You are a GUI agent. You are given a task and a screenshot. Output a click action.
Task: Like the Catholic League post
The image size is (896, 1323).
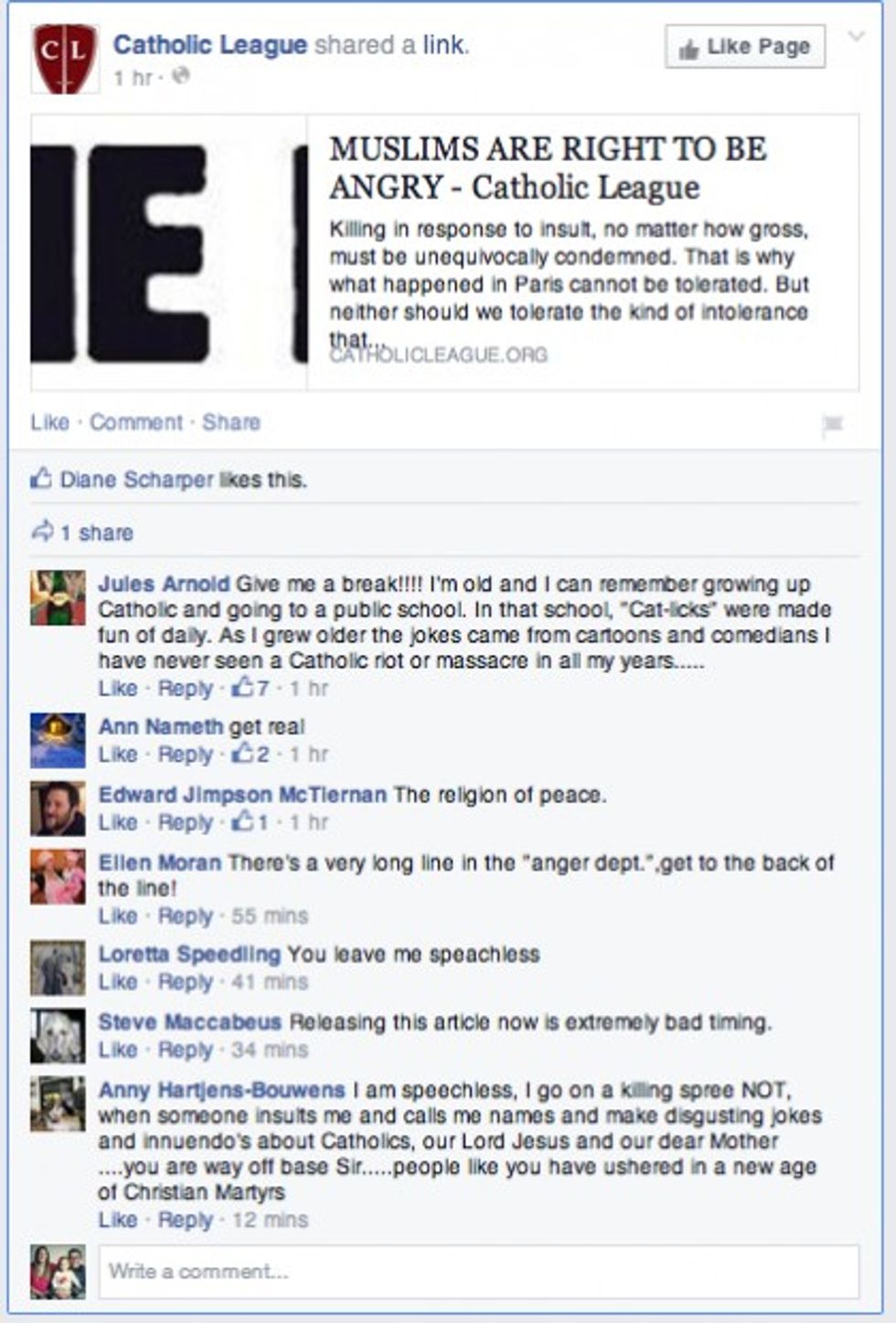click(49, 422)
